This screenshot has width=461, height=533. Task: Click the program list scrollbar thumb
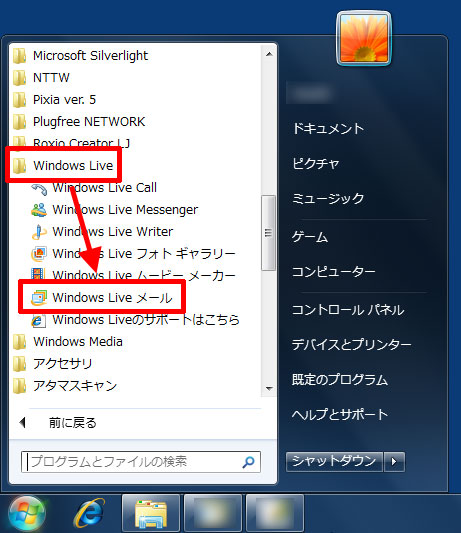coord(269,233)
